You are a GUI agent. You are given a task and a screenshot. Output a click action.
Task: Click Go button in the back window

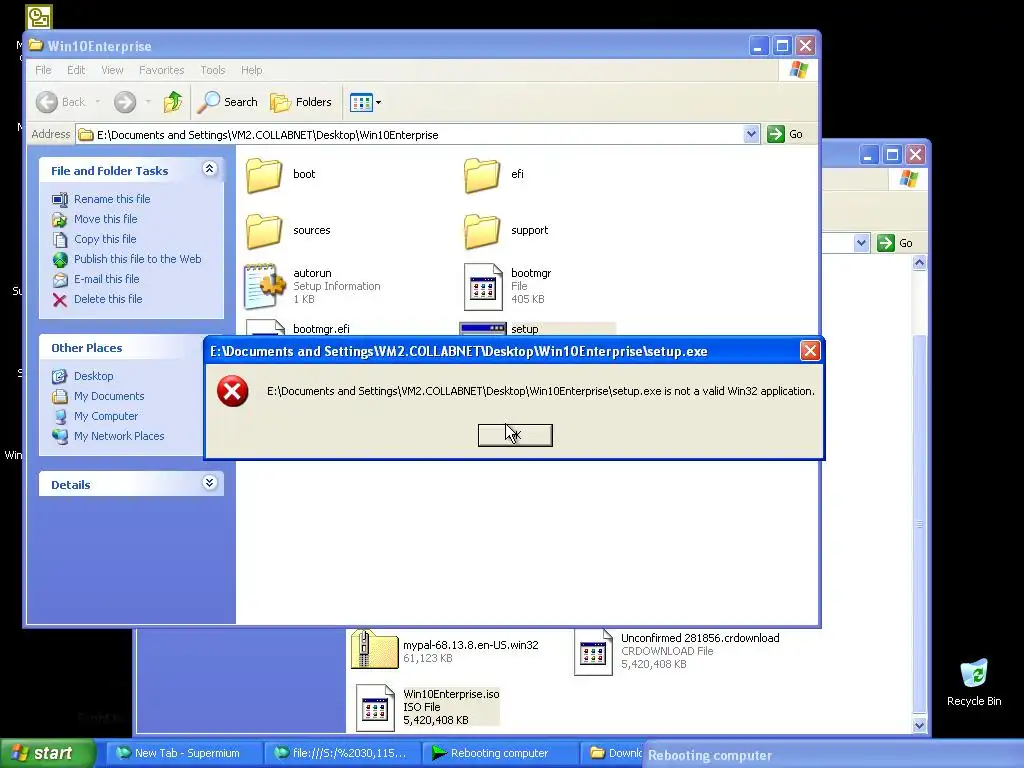[896, 243]
